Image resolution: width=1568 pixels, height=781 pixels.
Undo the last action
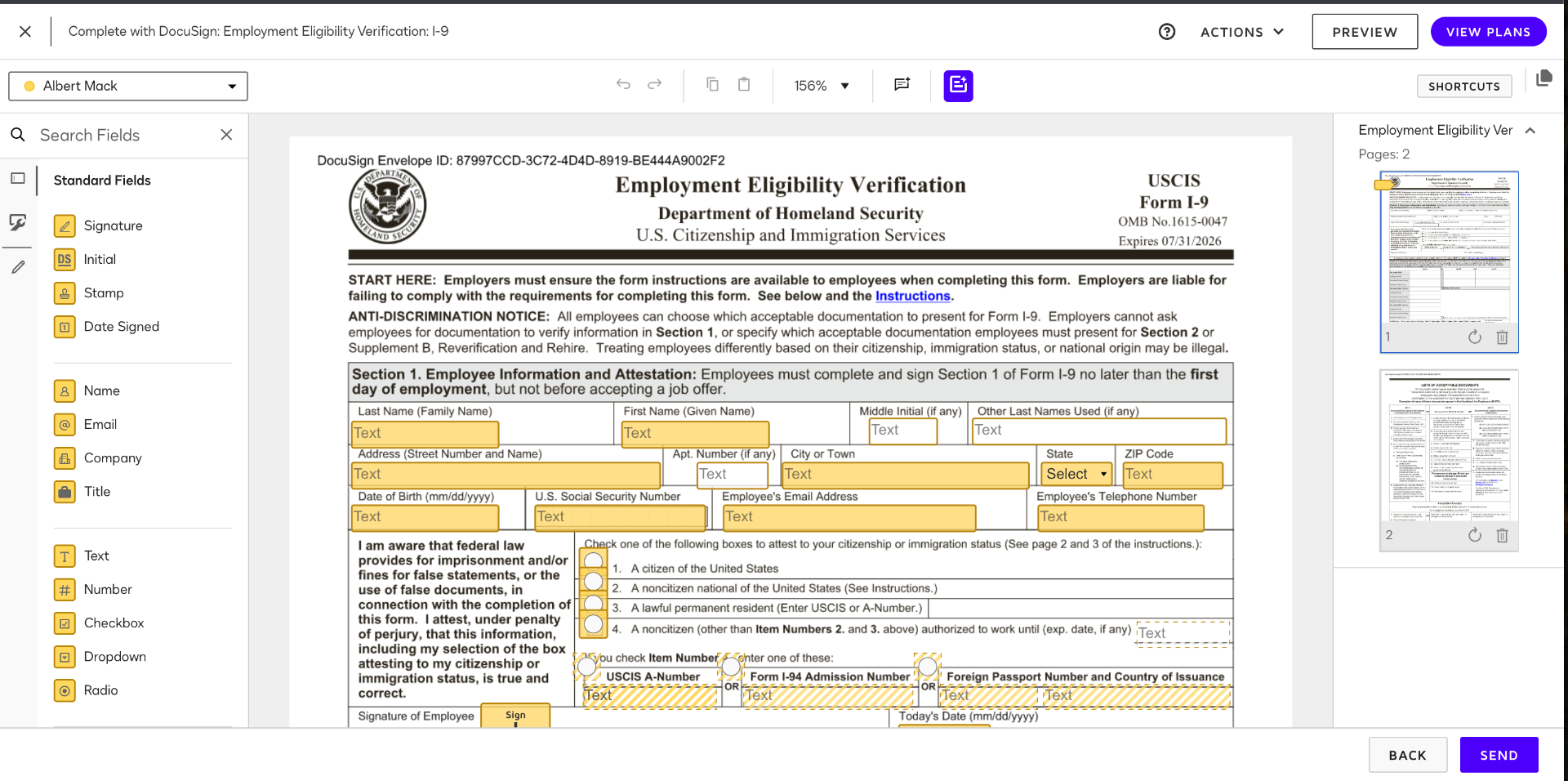point(623,84)
